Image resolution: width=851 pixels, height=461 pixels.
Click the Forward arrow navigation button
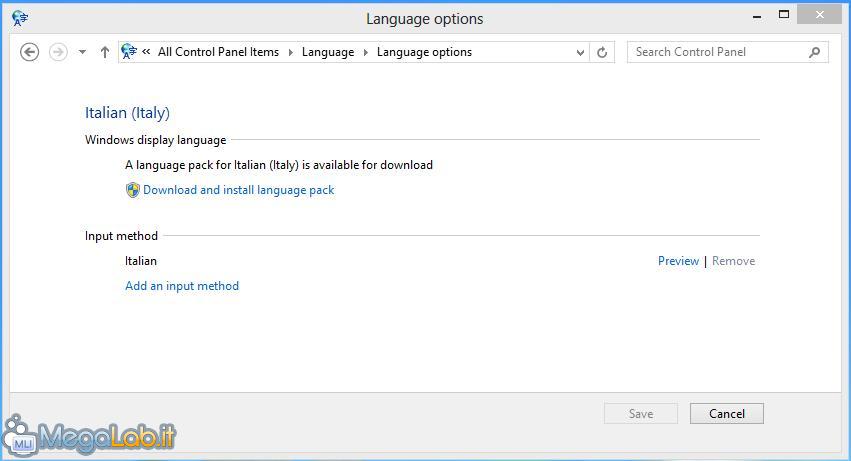click(58, 52)
